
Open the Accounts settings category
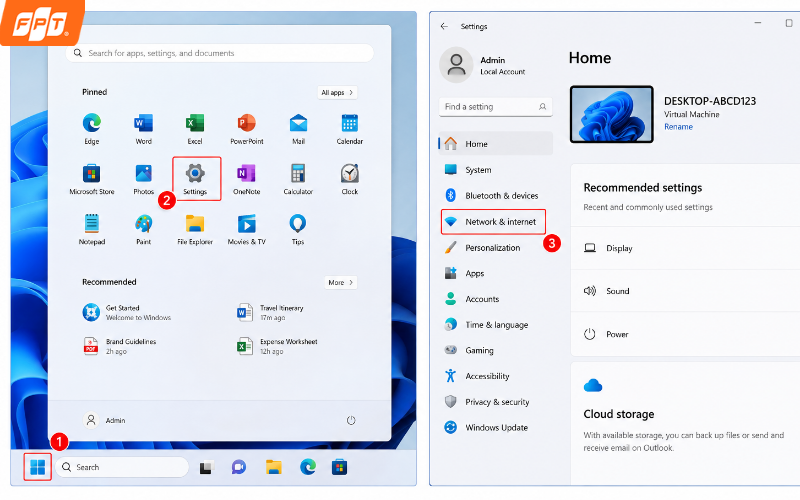pyautogui.click(x=495, y=299)
